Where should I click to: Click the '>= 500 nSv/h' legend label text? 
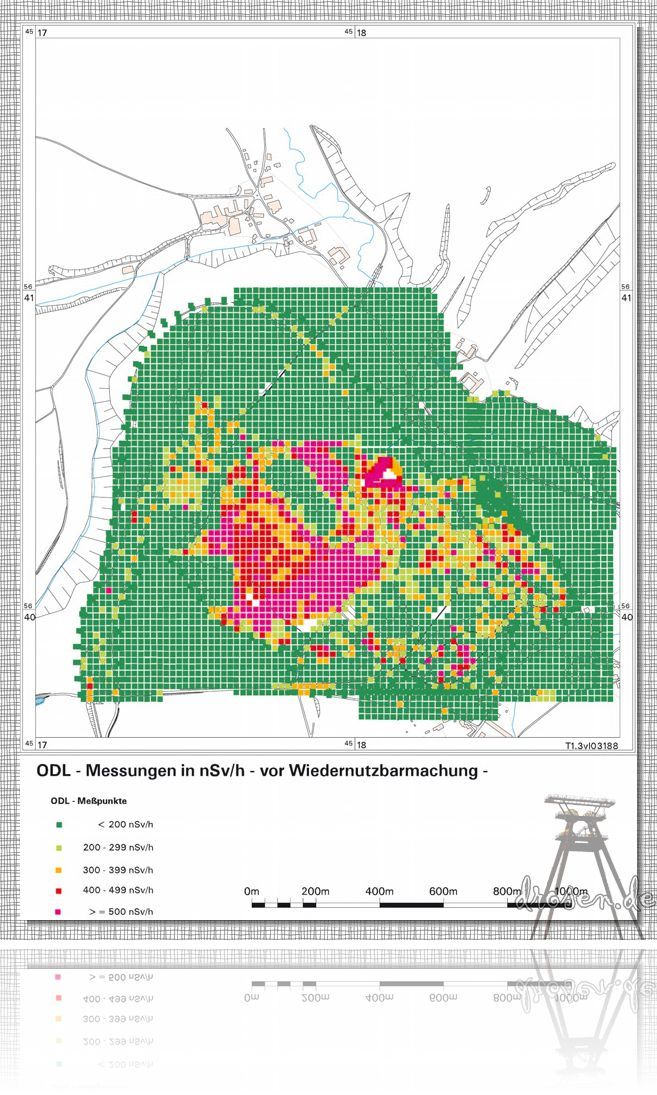121,912
